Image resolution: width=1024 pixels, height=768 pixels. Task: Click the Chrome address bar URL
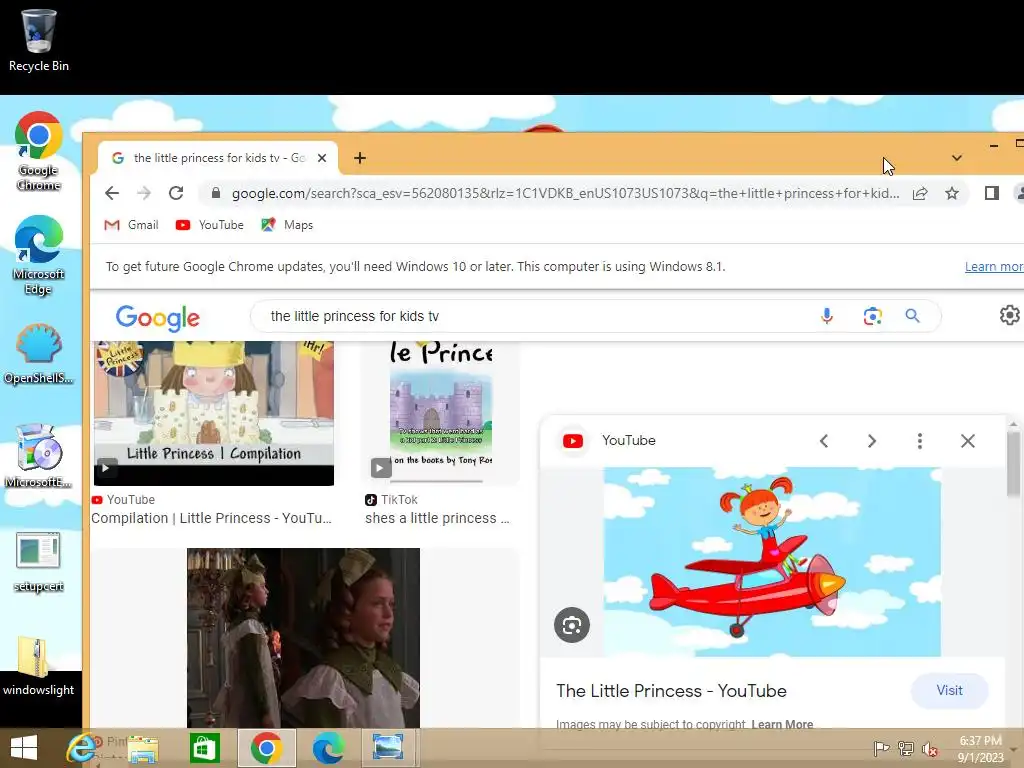pos(566,193)
